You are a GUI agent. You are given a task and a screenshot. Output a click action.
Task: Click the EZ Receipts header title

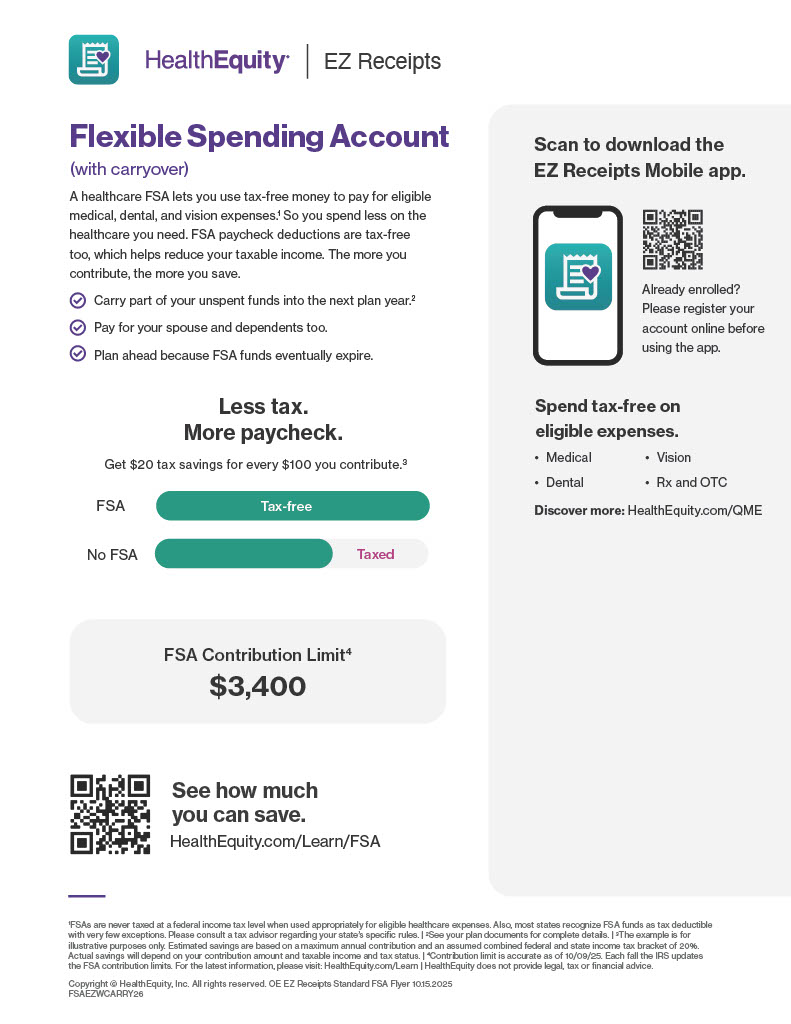382,62
